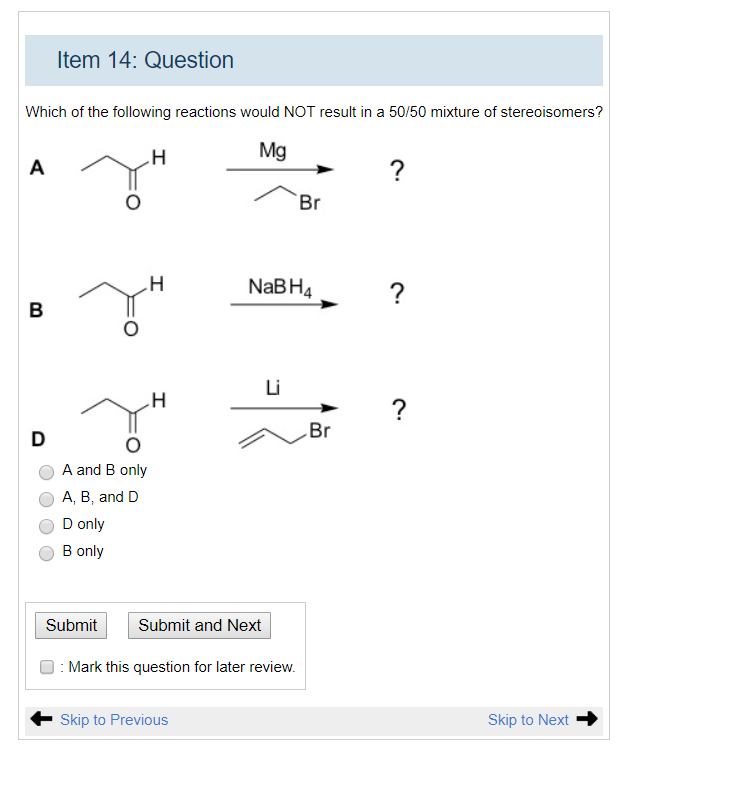
Task: Click the reaction arrow for the Li reaction
Action: point(283,407)
